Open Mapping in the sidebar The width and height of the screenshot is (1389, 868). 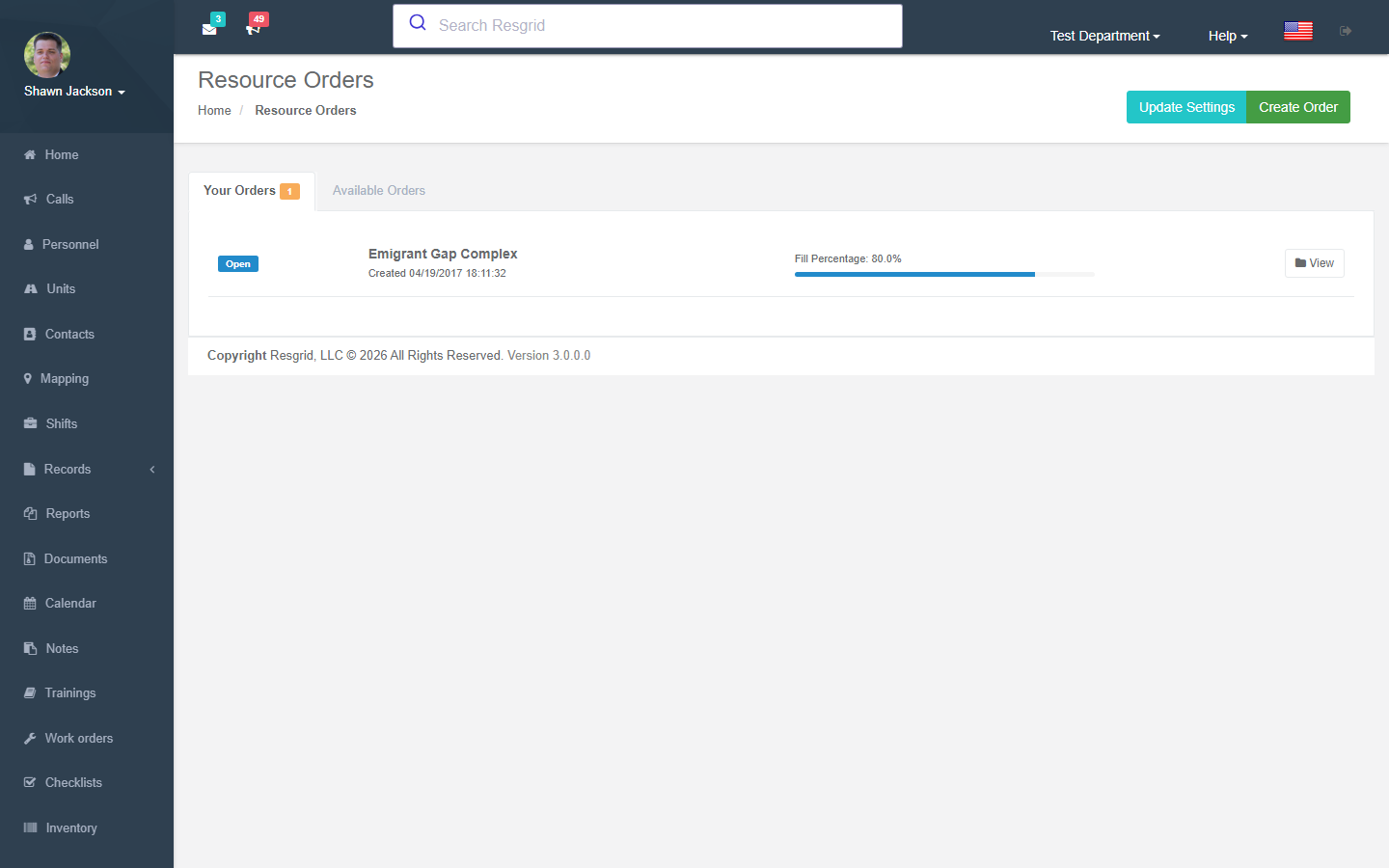click(x=87, y=379)
